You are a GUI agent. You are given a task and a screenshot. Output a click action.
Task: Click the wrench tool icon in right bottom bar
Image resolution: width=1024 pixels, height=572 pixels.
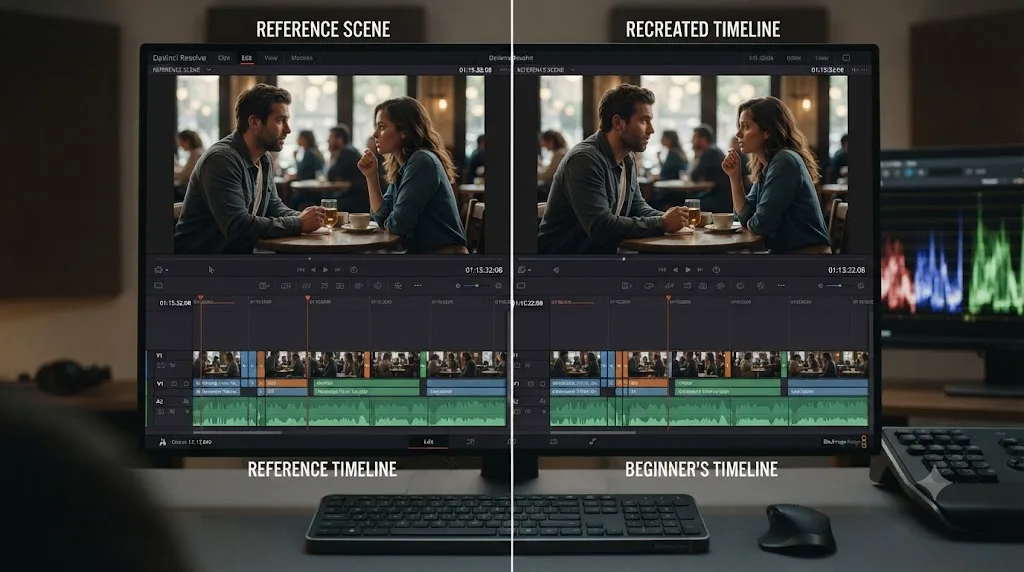[592, 442]
